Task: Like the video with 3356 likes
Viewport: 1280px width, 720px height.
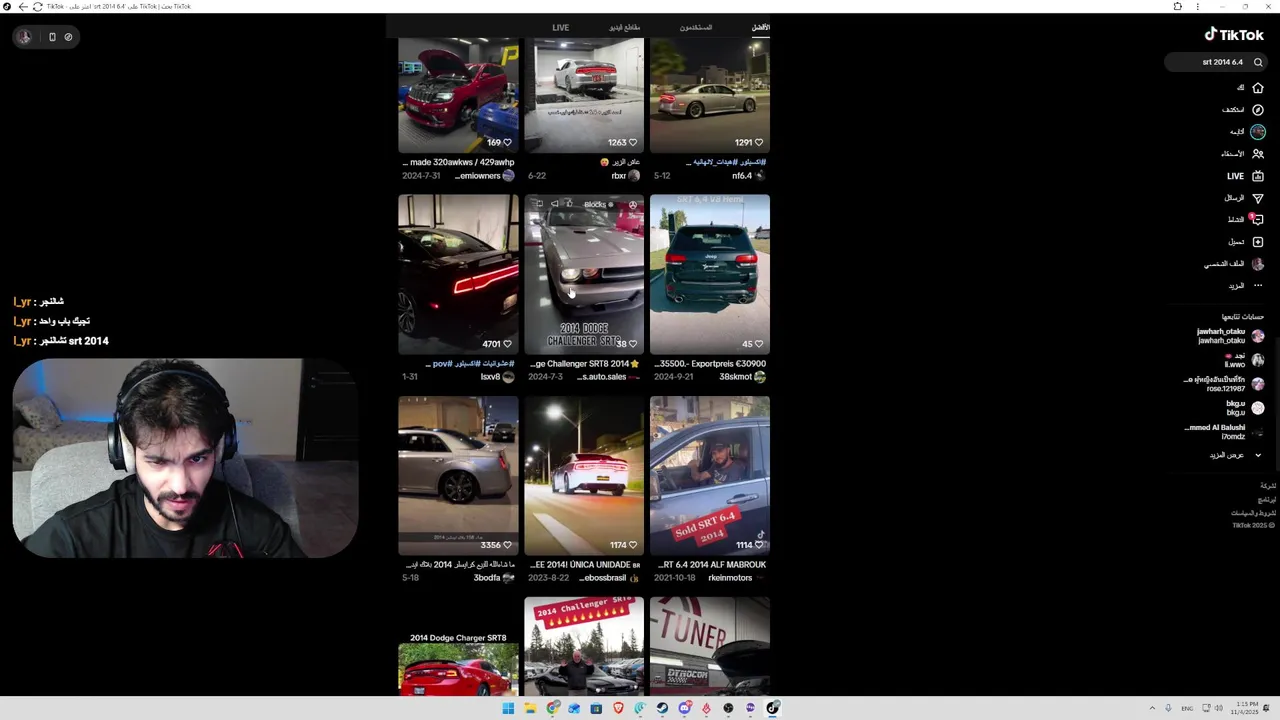Action: tap(507, 545)
